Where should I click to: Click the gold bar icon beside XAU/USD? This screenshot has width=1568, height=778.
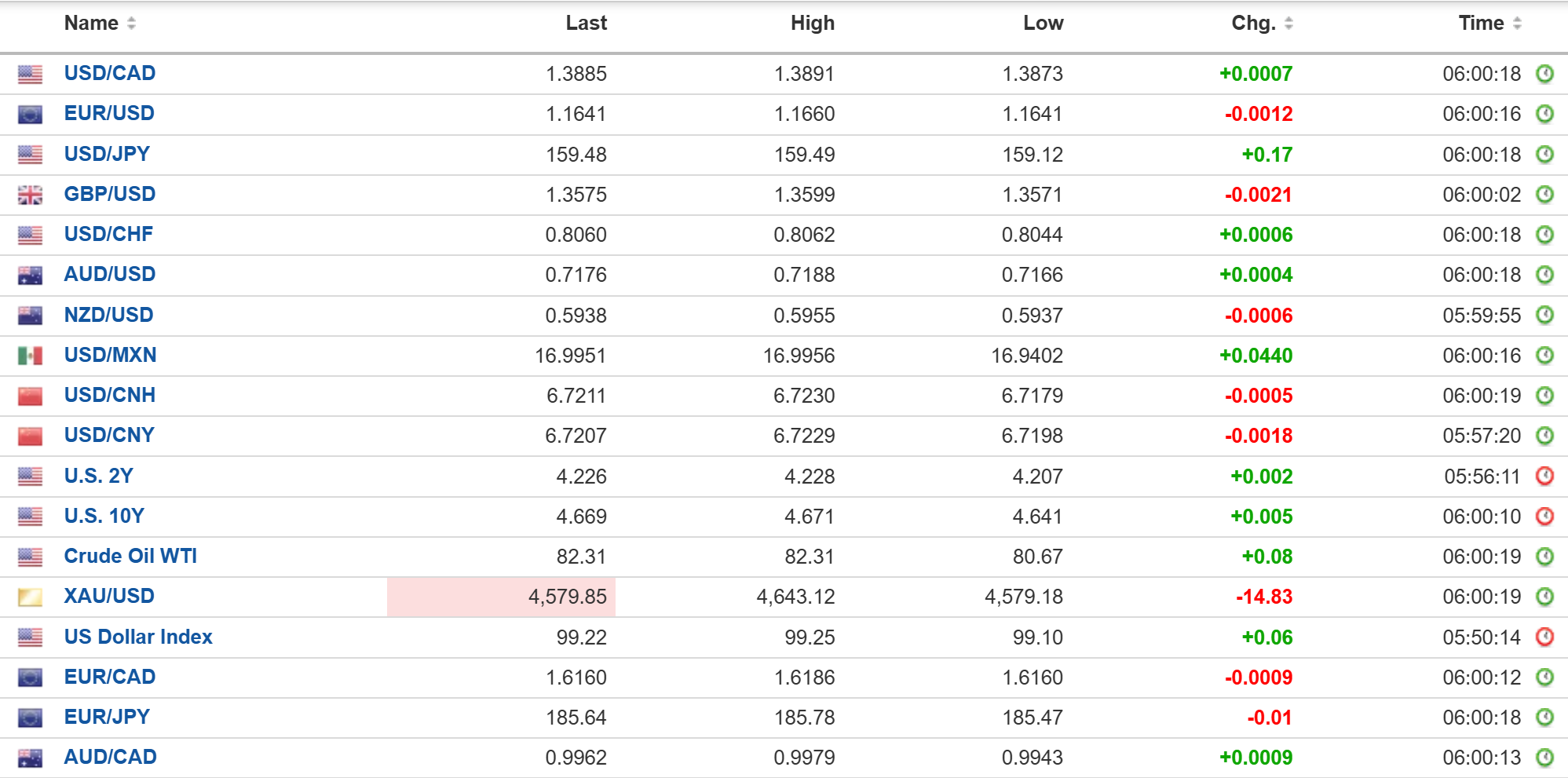[x=30, y=597]
